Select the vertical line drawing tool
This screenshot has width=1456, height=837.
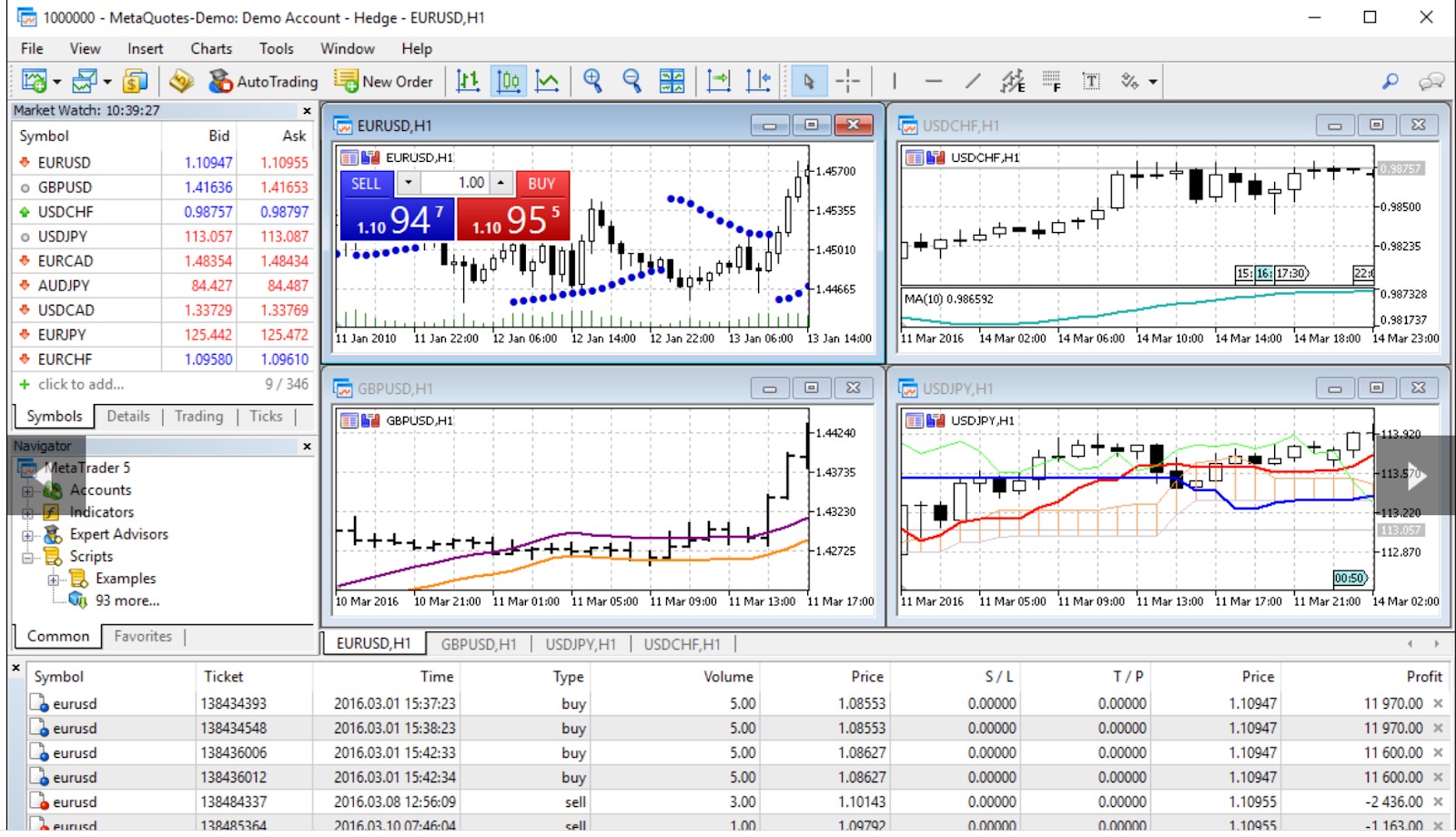click(x=895, y=81)
